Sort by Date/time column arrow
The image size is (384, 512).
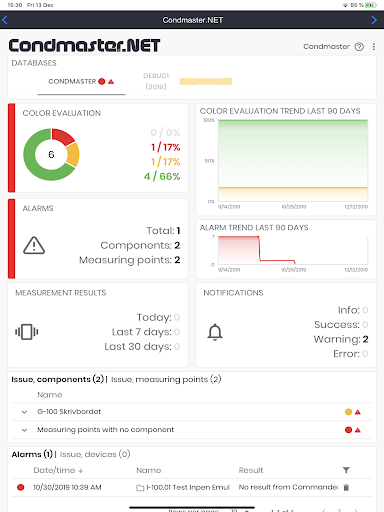(81, 470)
